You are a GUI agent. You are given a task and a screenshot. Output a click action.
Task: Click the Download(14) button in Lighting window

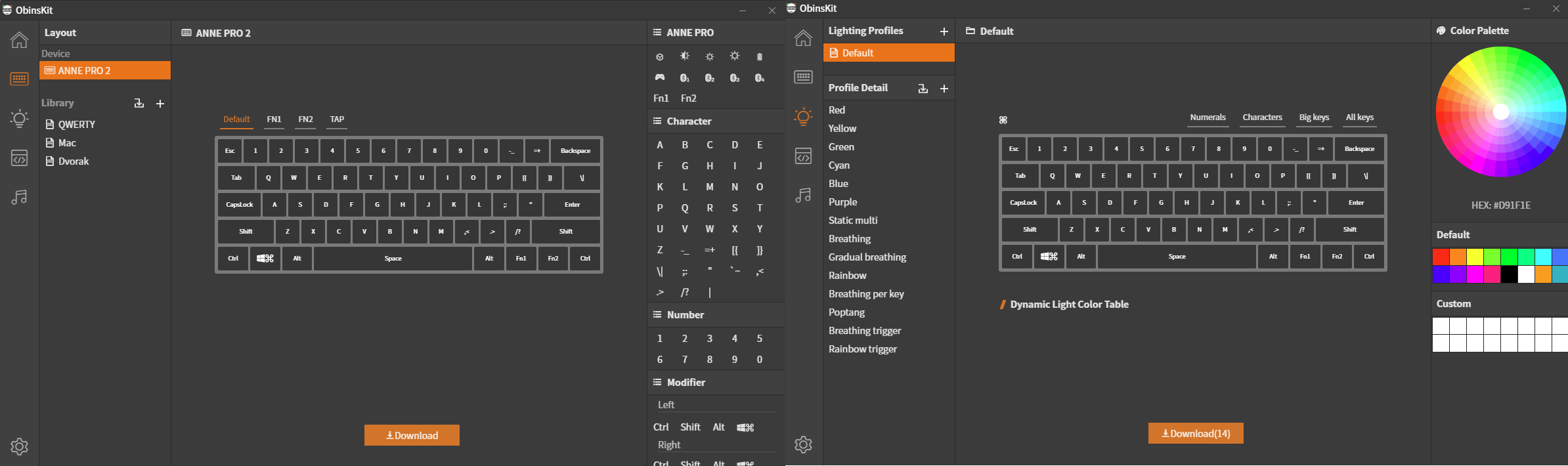point(1196,433)
